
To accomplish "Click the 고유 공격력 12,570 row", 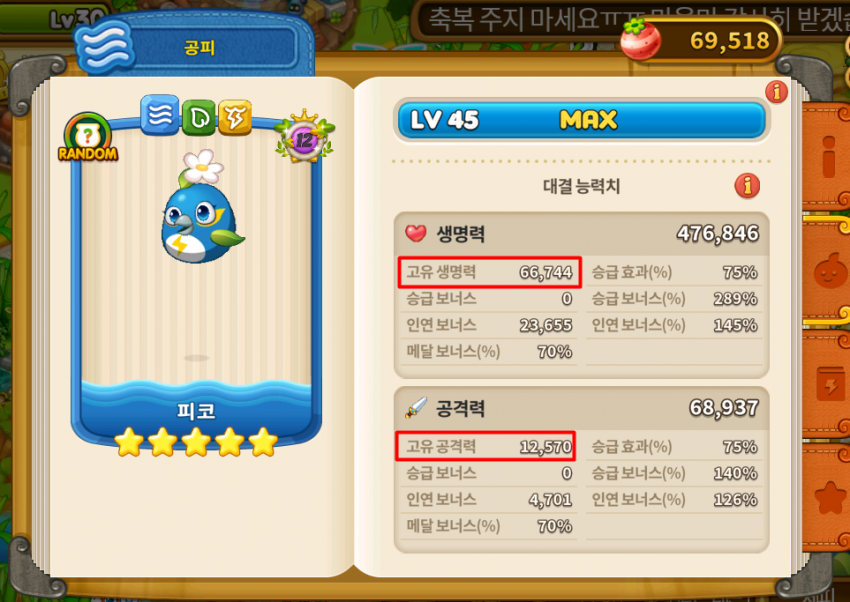I will (486, 446).
